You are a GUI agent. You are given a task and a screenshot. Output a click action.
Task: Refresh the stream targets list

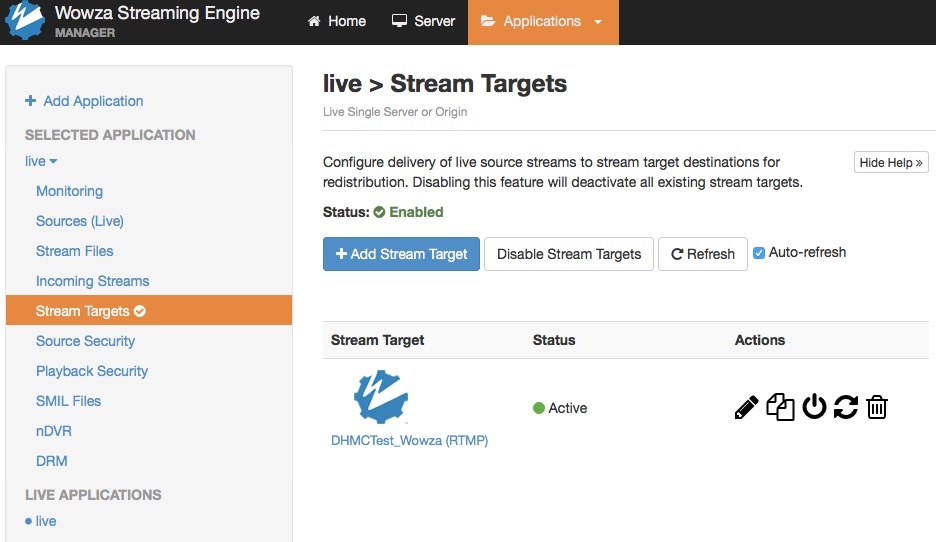click(x=703, y=254)
